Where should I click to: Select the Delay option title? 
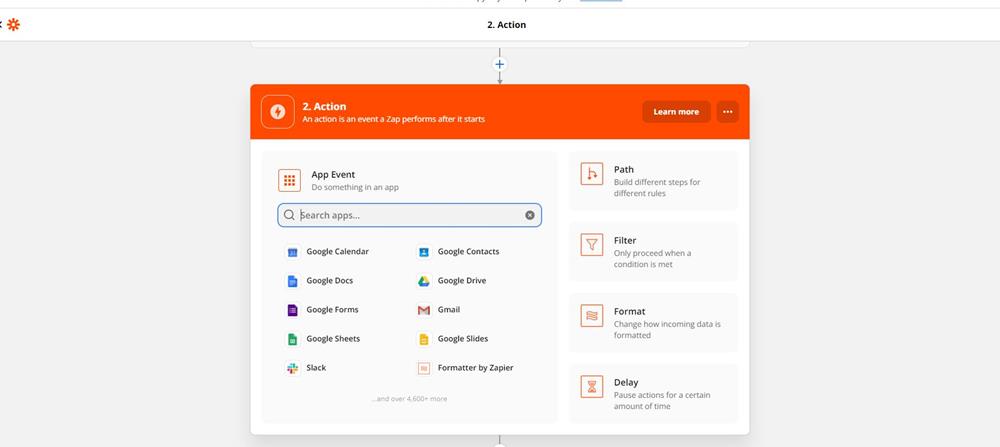click(x=626, y=383)
